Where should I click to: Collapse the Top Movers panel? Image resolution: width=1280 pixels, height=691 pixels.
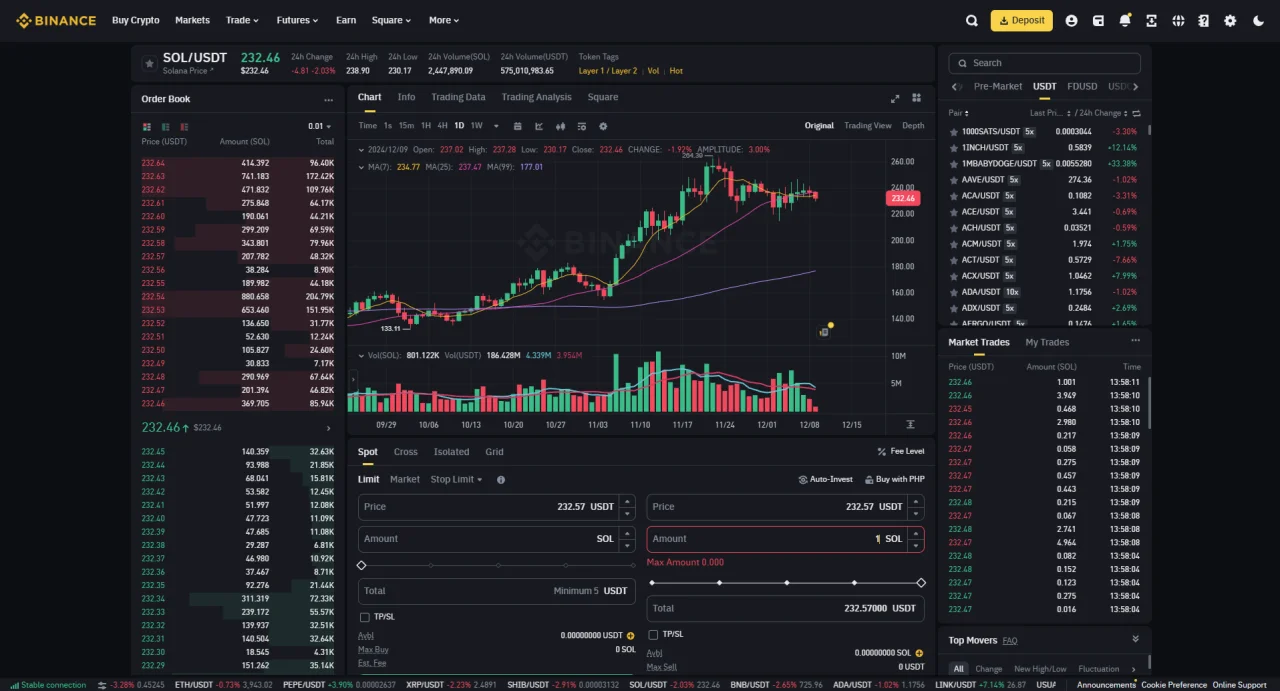pyautogui.click(x=1135, y=639)
